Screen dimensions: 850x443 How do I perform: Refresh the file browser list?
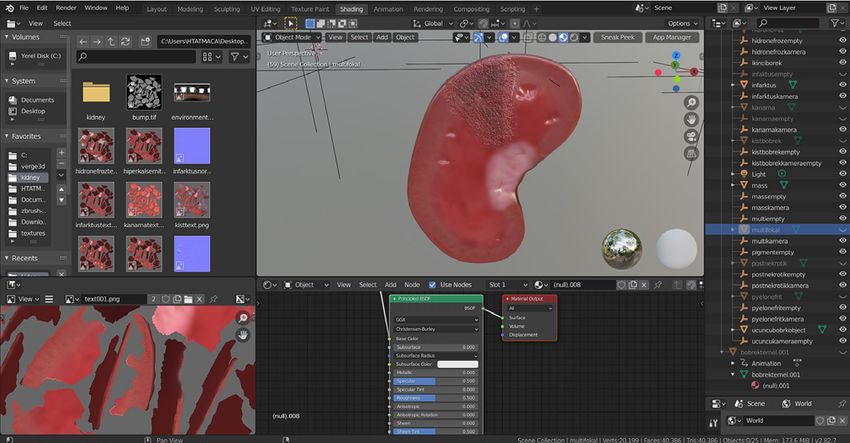[x=125, y=42]
